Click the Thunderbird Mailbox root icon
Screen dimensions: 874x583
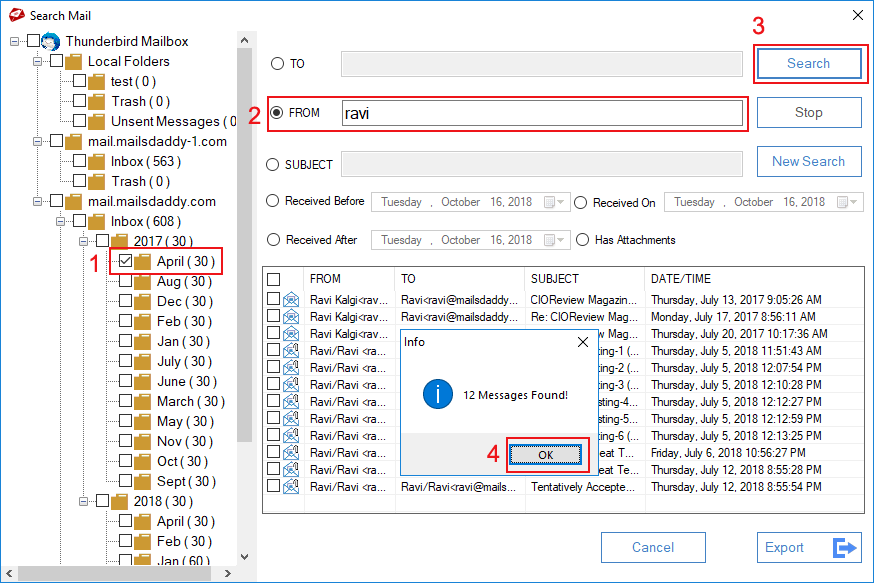coord(51,42)
